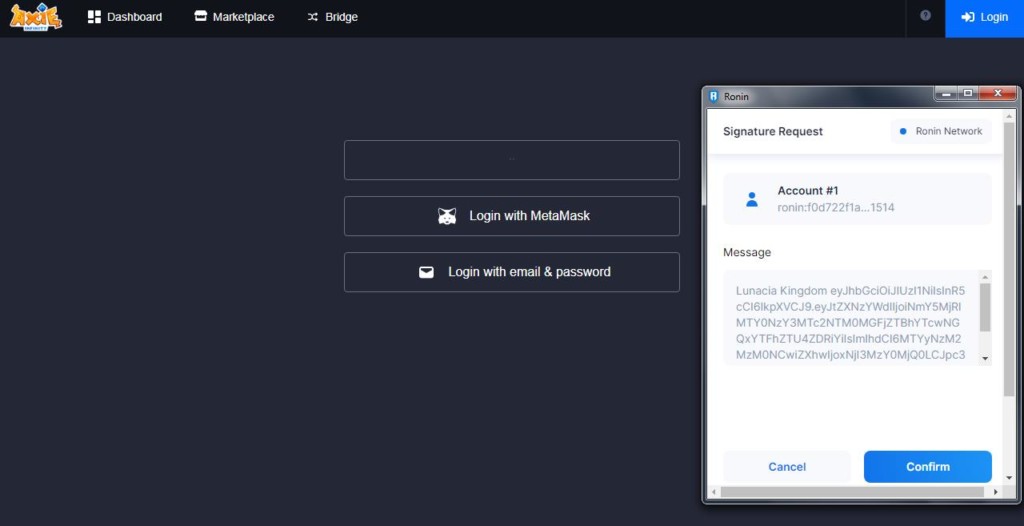This screenshot has width=1024, height=526.
Task: Click Ronin window horizontal scroll right arrow
Action: (x=996, y=492)
